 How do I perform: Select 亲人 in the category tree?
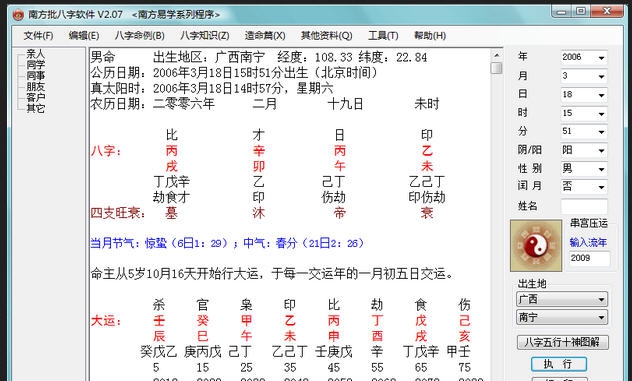pos(35,54)
